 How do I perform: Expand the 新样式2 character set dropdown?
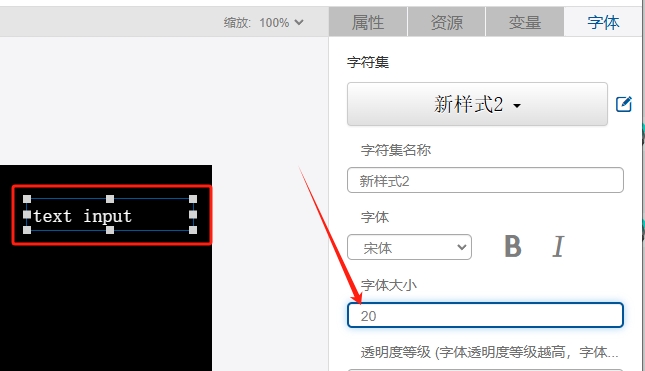click(x=477, y=104)
